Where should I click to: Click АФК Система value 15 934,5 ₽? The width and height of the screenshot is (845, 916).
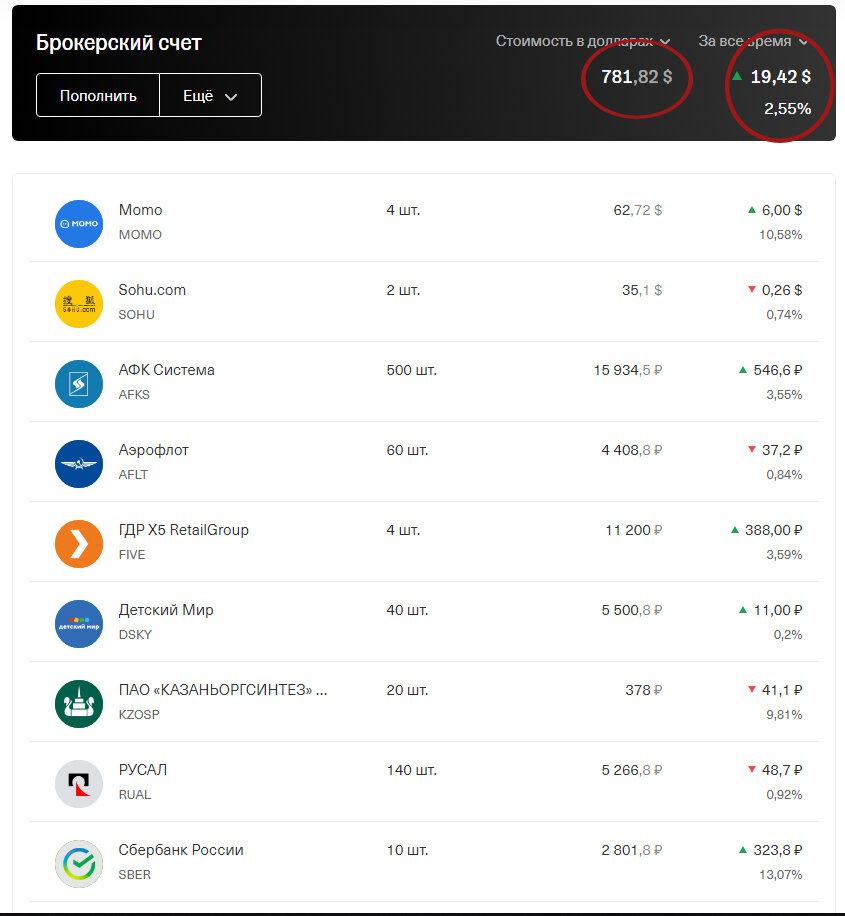pos(628,370)
